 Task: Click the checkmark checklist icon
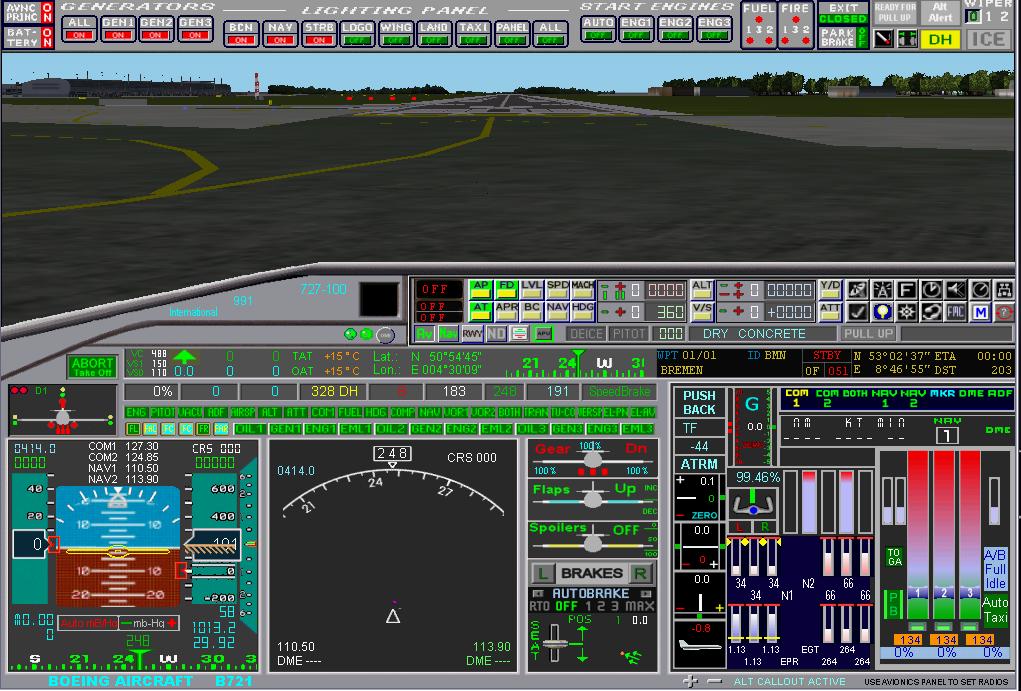[858, 312]
